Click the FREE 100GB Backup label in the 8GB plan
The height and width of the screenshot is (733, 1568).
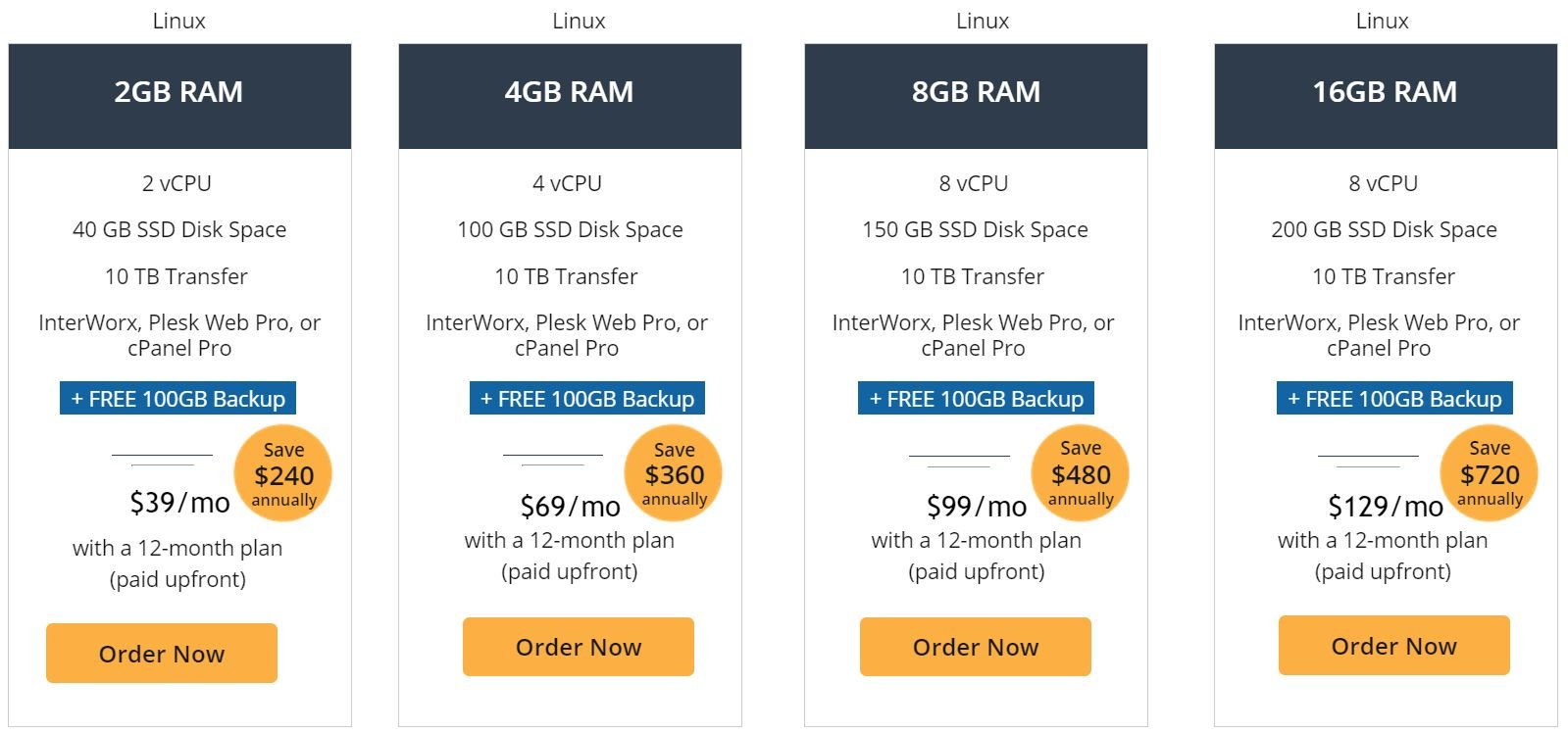(976, 399)
